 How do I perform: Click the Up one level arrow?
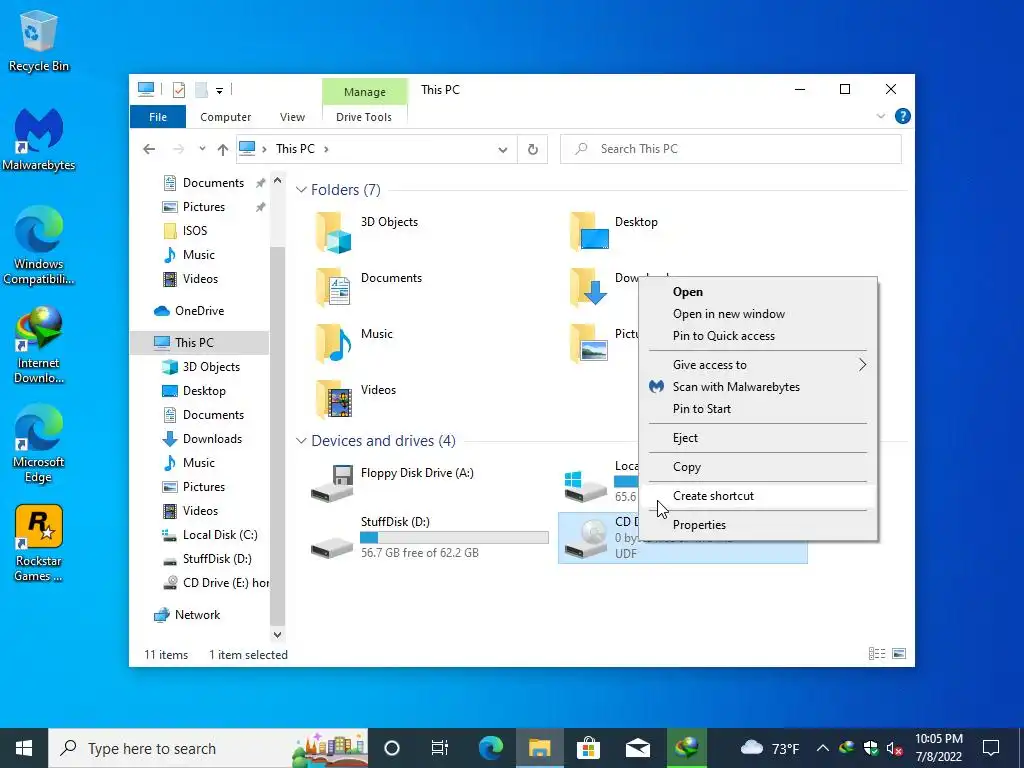pyautogui.click(x=223, y=149)
